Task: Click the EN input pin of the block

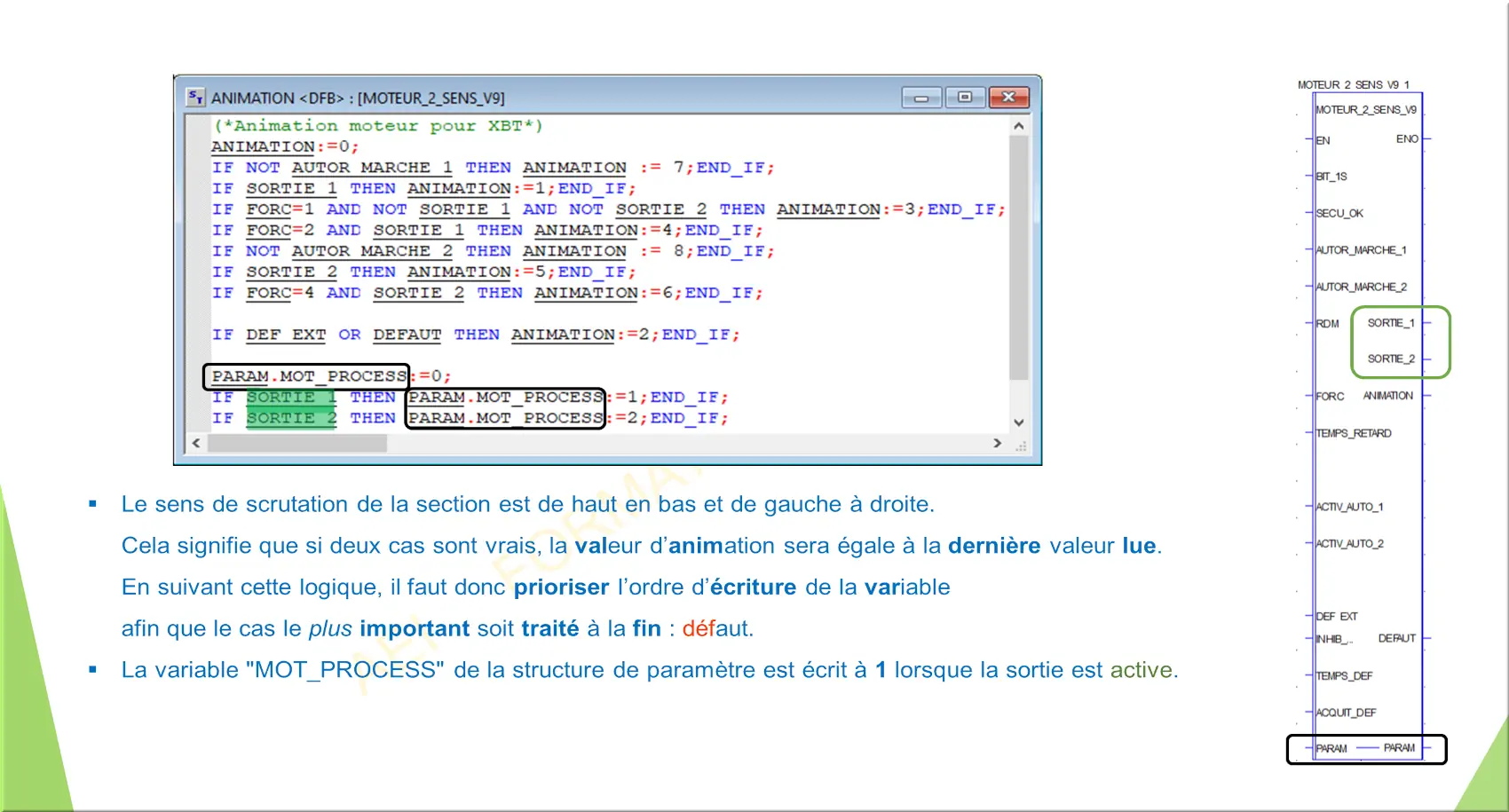Action: 1323,140
